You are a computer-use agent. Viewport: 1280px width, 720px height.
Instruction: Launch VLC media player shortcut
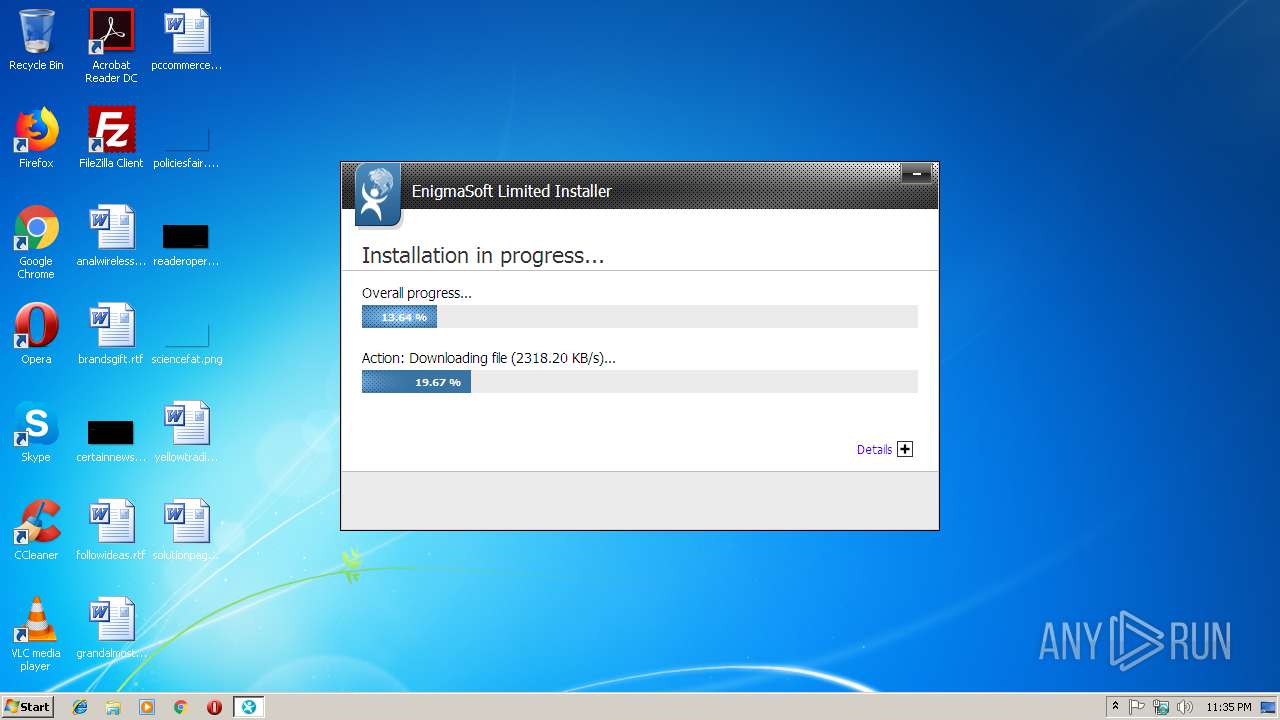point(36,634)
